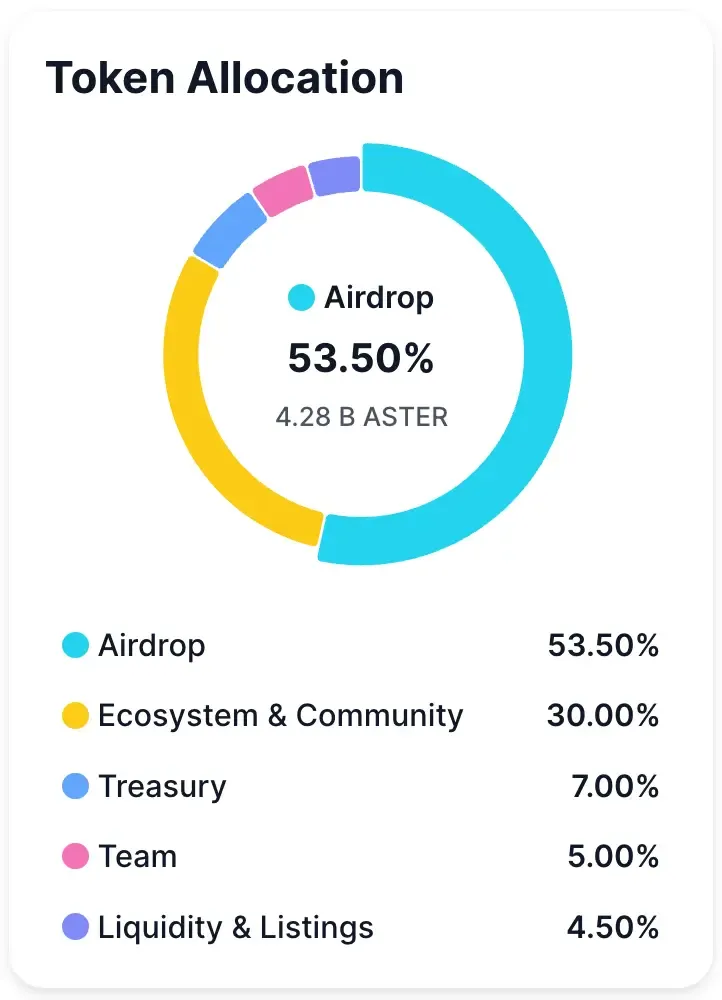Select the Team legend label
Viewport: 722px width, 1000px height.
click(x=137, y=857)
